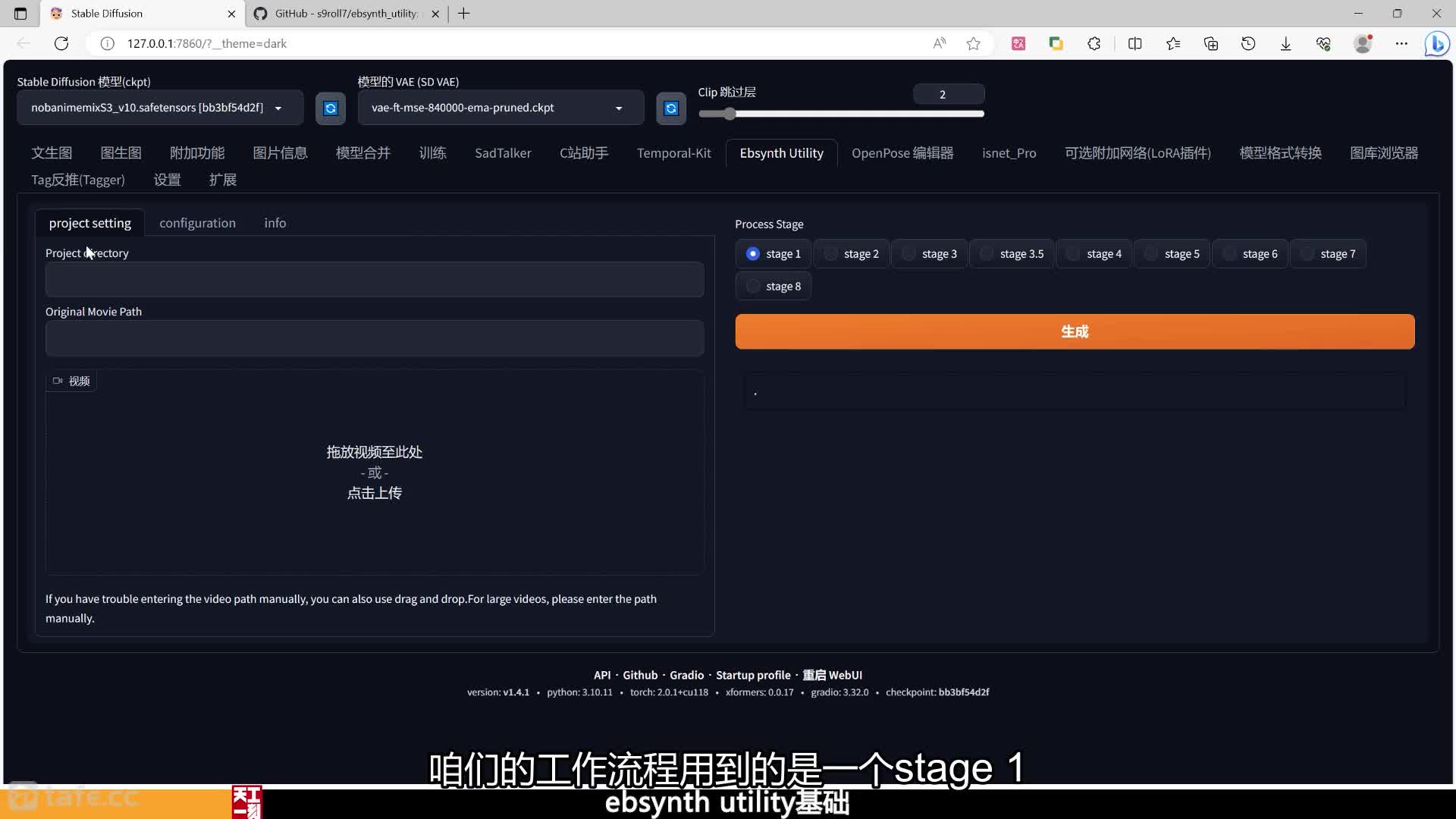This screenshot has width=1456, height=819.
Task: Open the SadTalker tab
Action: pyautogui.click(x=503, y=152)
